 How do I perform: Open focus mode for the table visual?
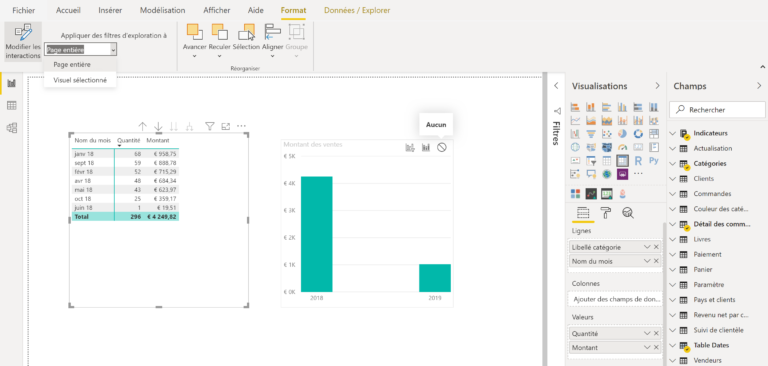pos(225,126)
